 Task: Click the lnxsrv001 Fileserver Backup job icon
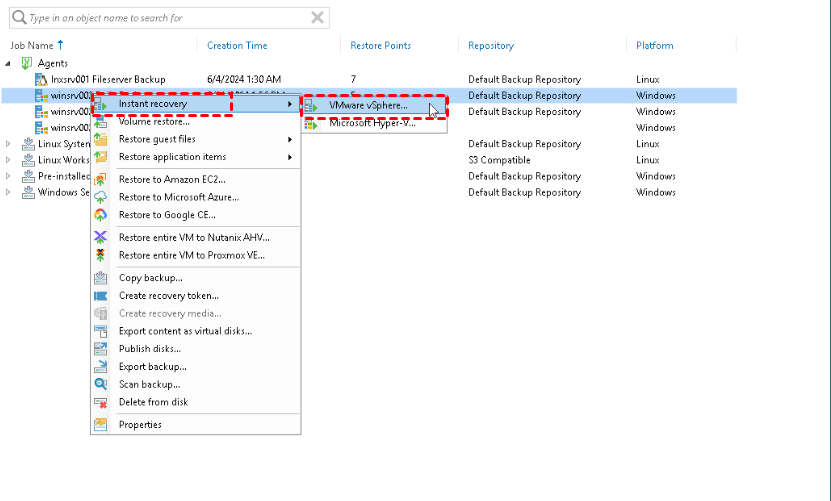pos(41,79)
